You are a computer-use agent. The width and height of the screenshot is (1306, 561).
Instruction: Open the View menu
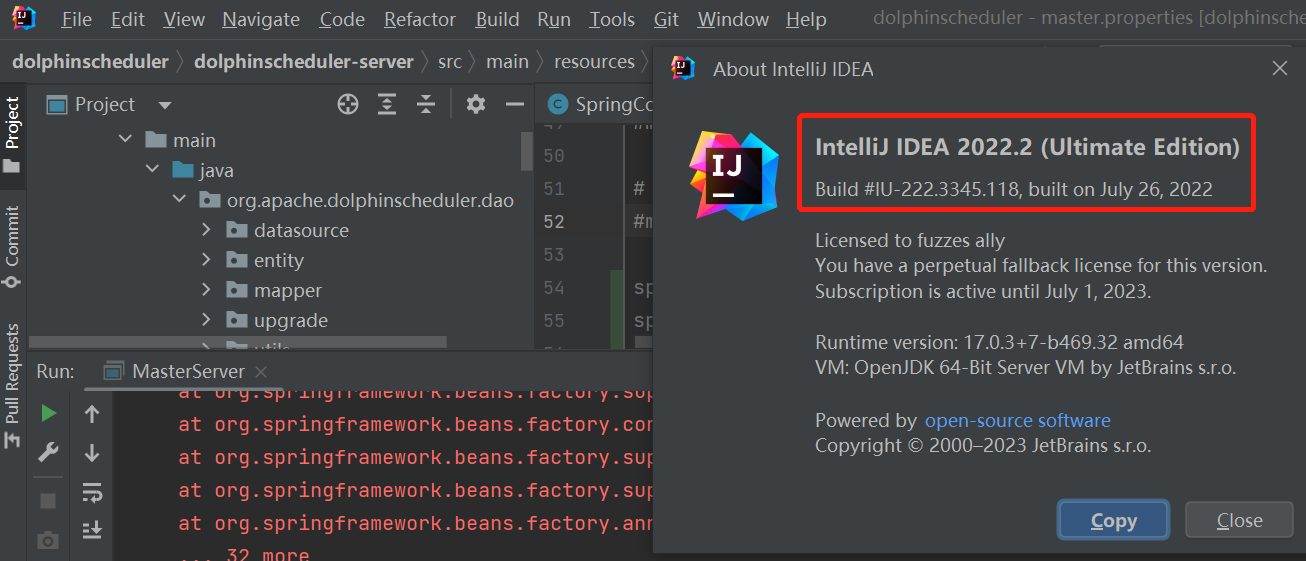[x=184, y=19]
